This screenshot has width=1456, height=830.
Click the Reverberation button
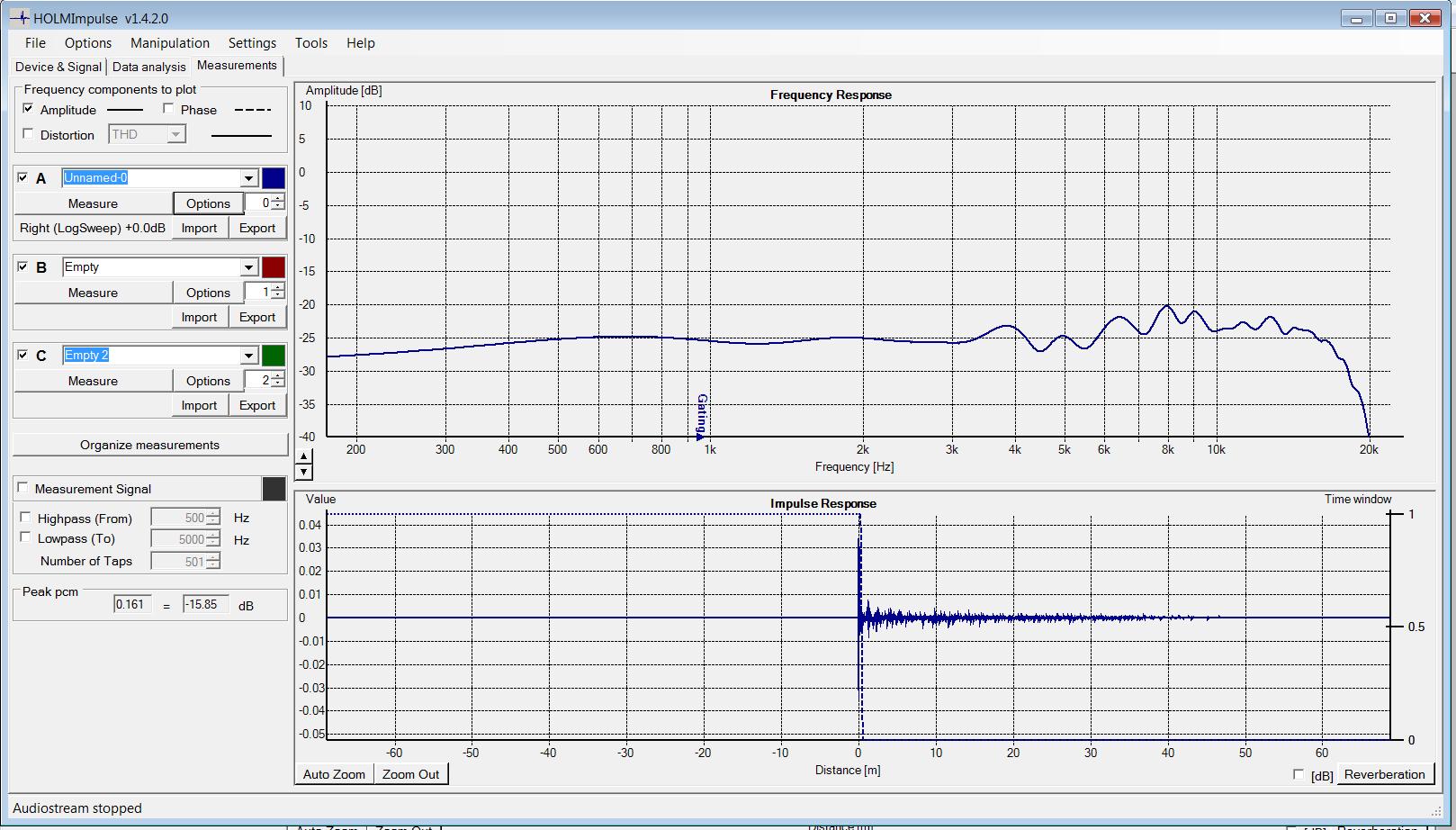point(1384,774)
